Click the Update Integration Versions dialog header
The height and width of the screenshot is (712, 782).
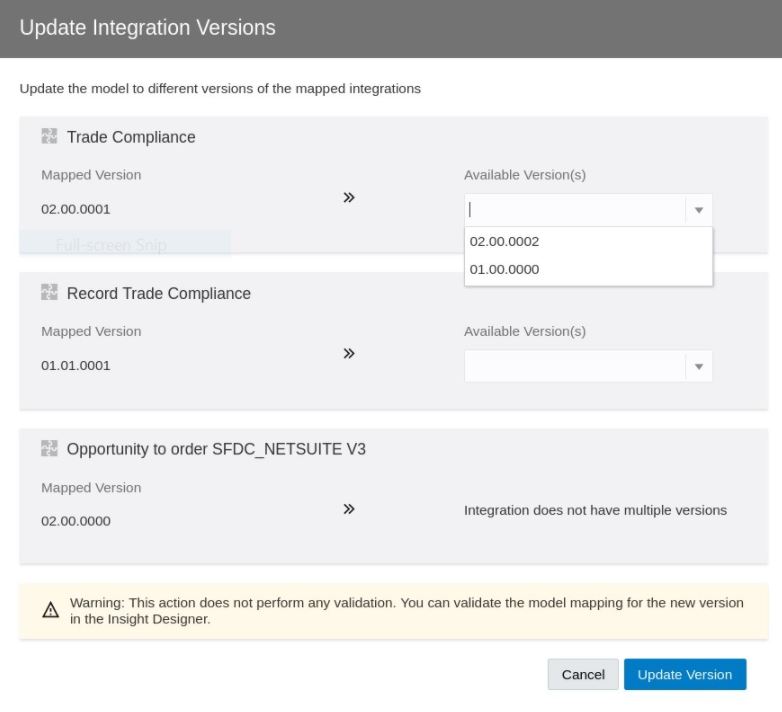coord(148,28)
